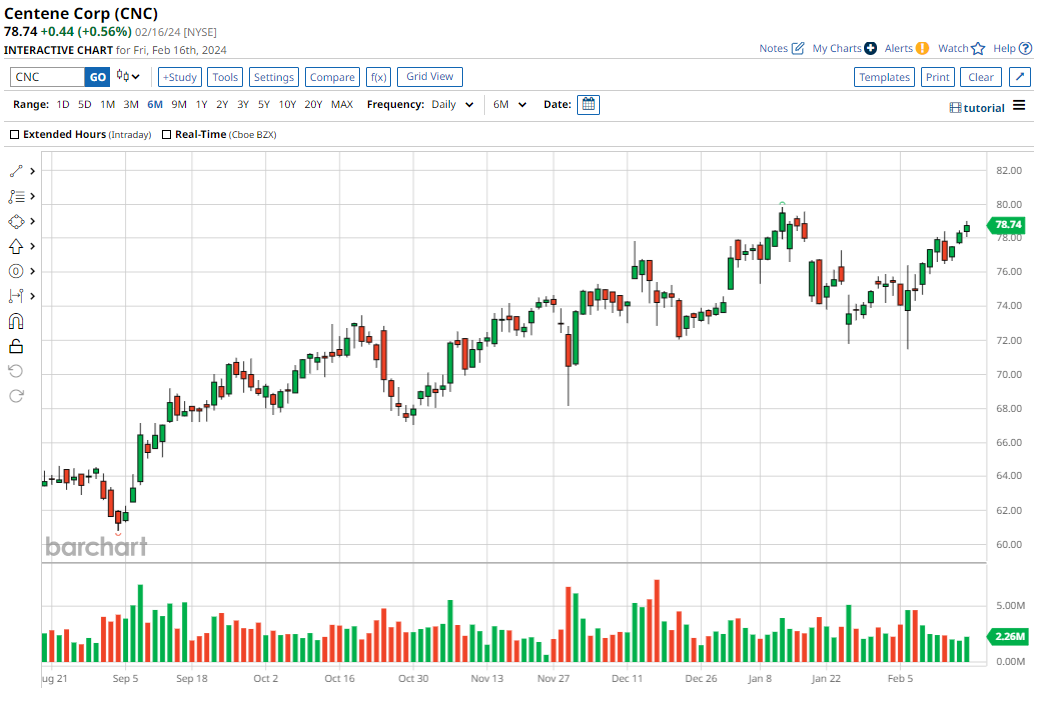Activate the magnet snap tool
This screenshot has height=702, width=1062.
coord(16,322)
